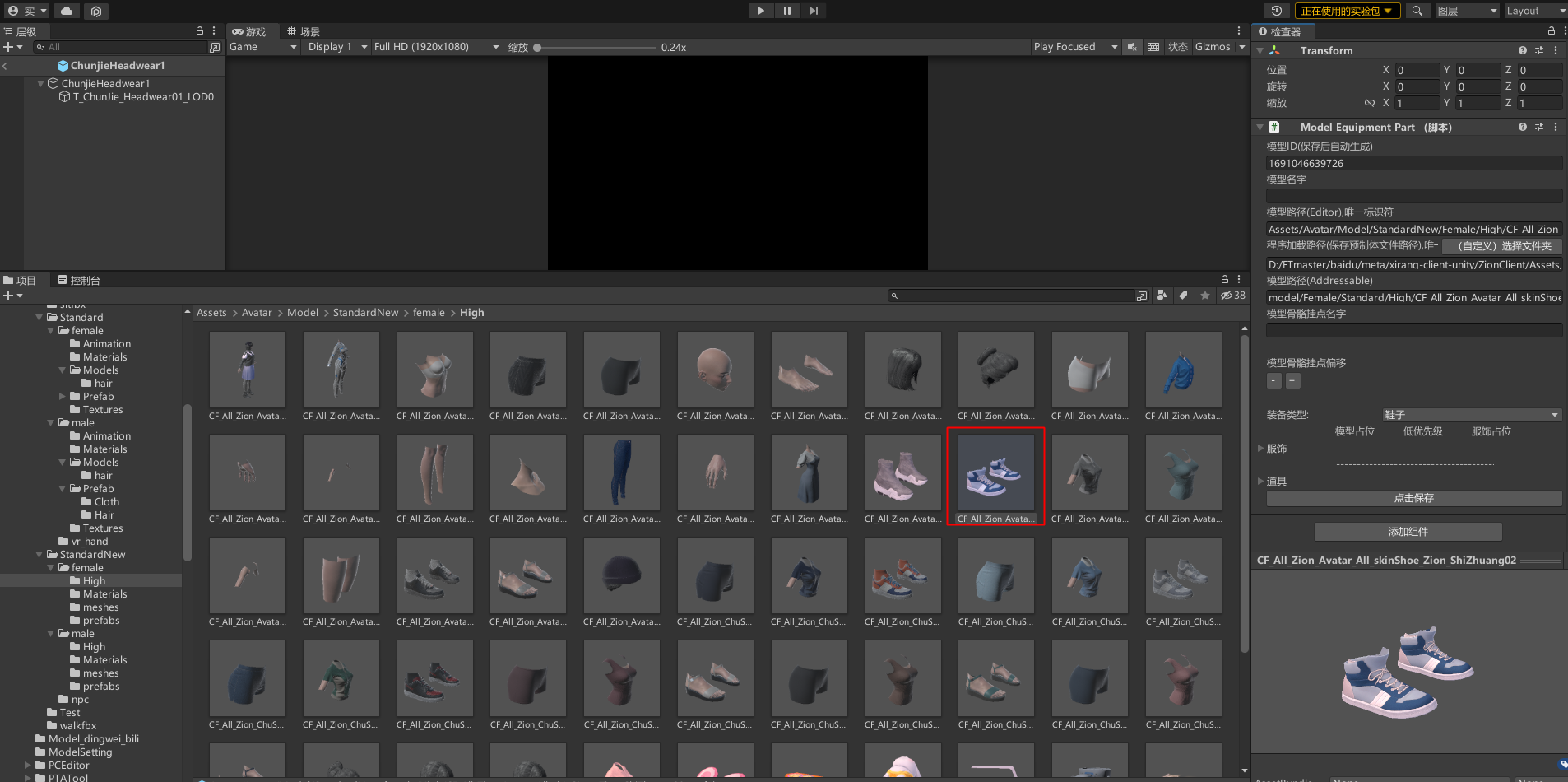Click the 添加组件 add component button

click(x=1408, y=532)
